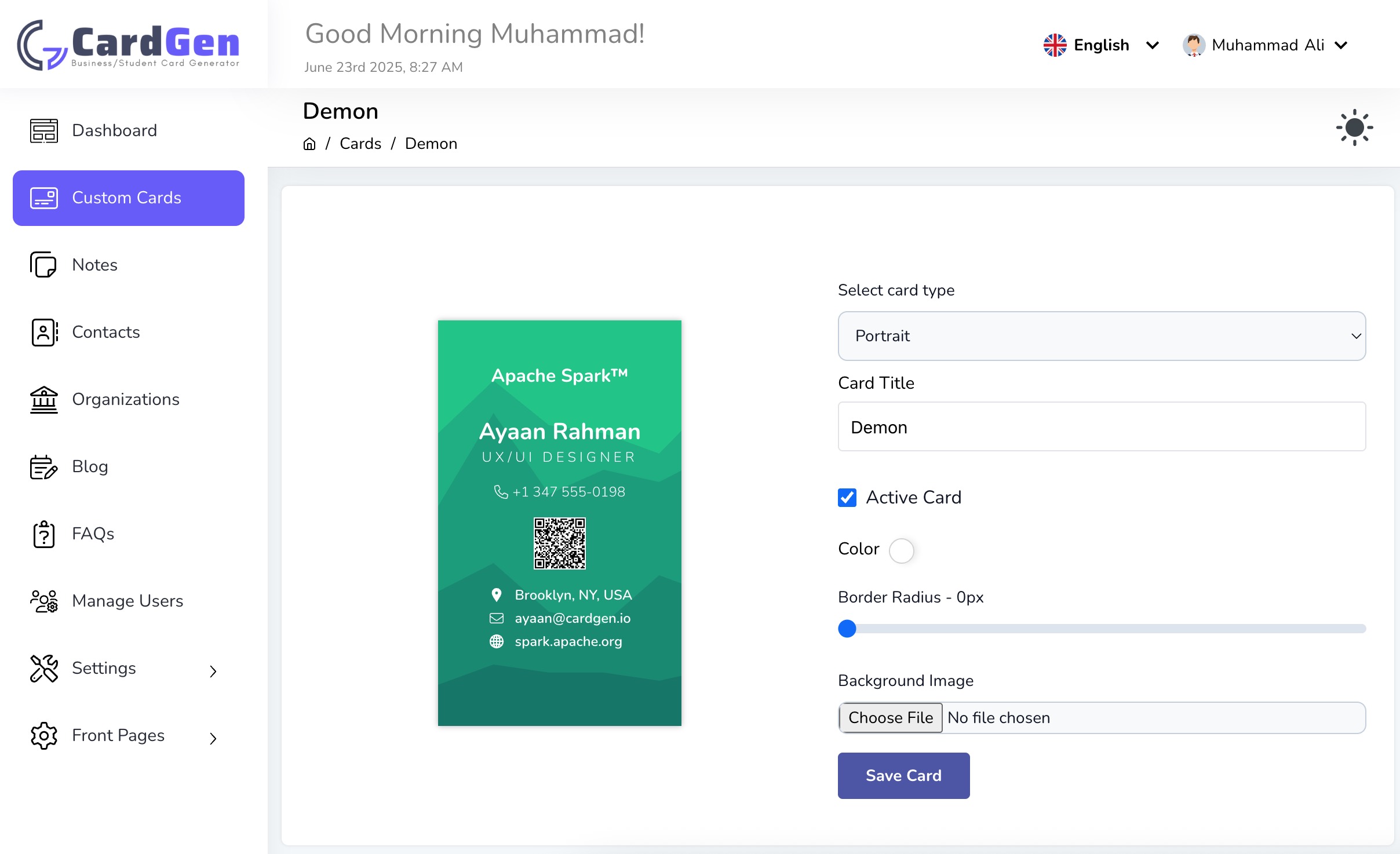This screenshot has width=1400, height=854.
Task: Open Blog from the sidebar
Action: [129, 466]
